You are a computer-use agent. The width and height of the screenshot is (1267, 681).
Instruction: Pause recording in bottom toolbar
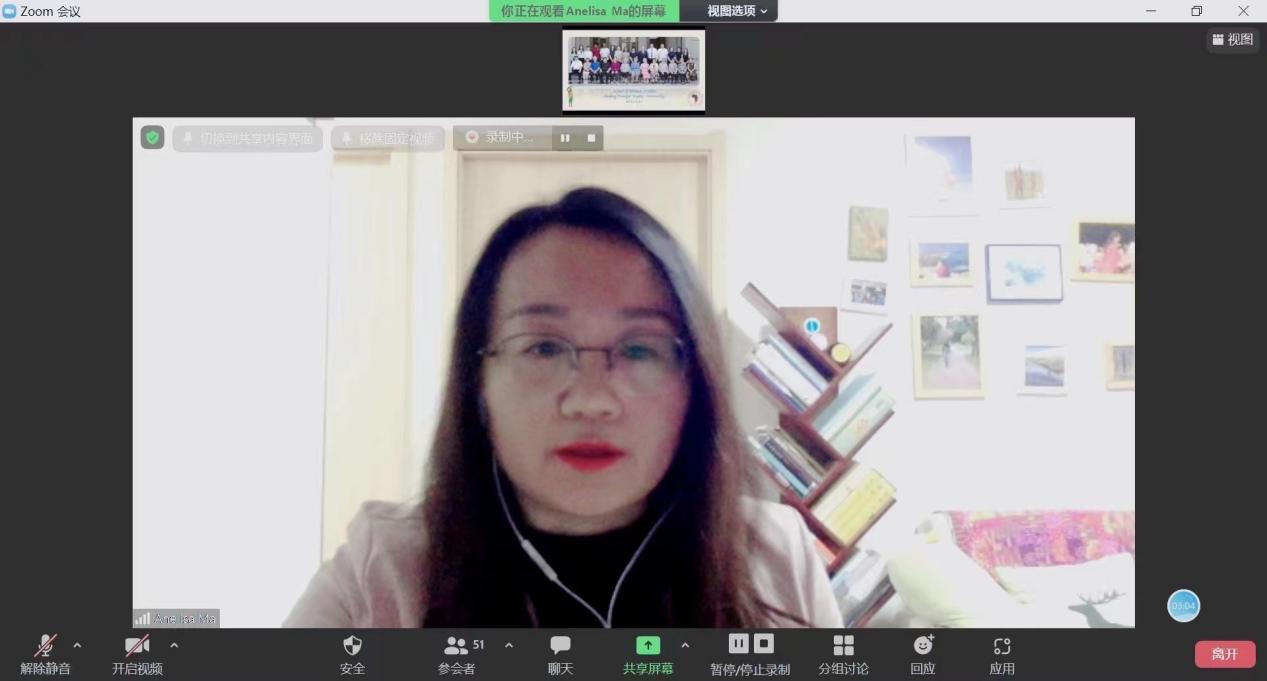click(739, 643)
